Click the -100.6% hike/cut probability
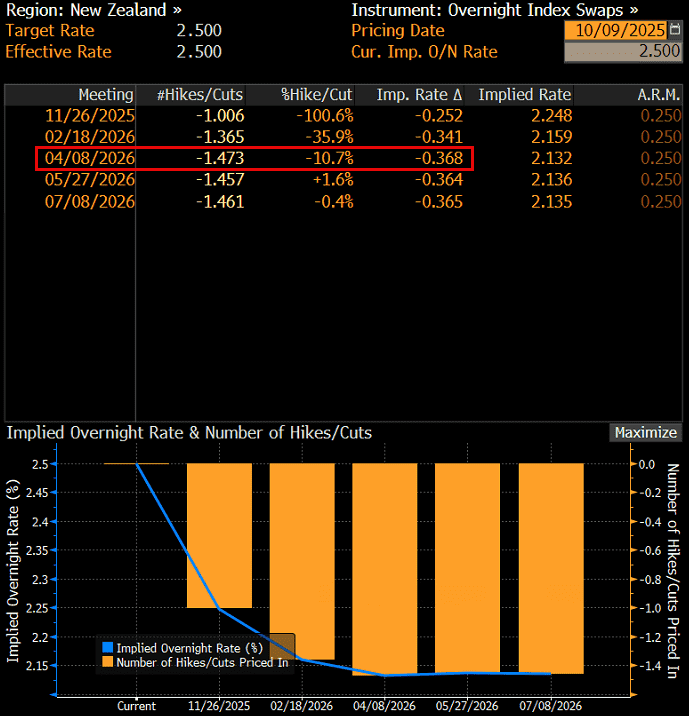The height and width of the screenshot is (716, 689). point(325,116)
